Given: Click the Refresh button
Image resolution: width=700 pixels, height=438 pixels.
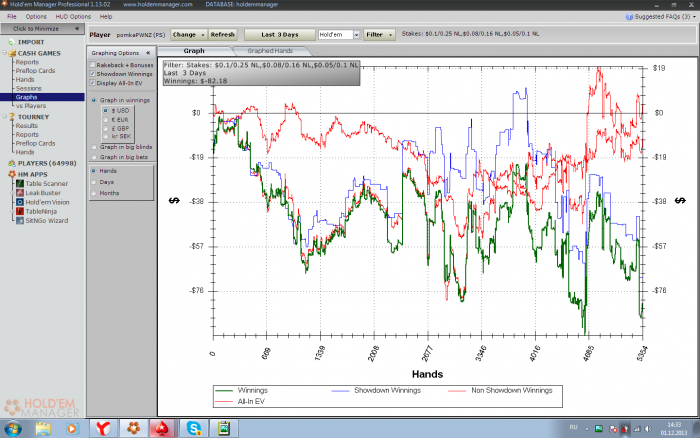Looking at the screenshot, I should tap(222, 34).
